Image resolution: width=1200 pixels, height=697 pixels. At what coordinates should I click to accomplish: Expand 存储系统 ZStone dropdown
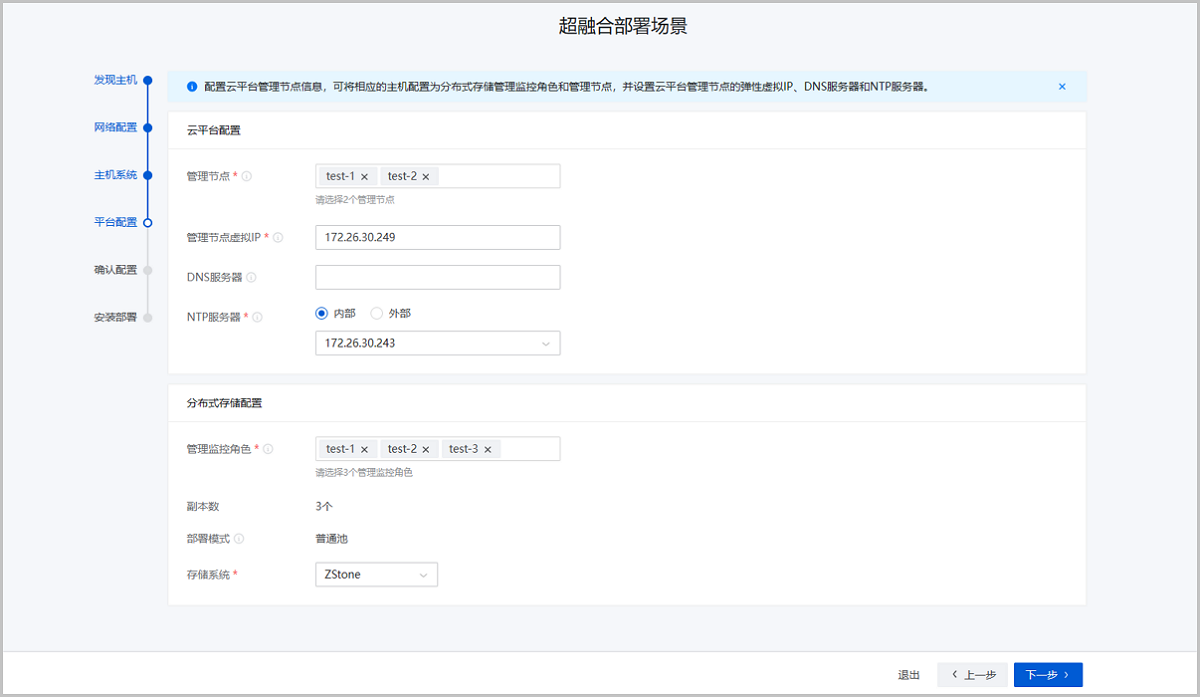(x=376, y=575)
